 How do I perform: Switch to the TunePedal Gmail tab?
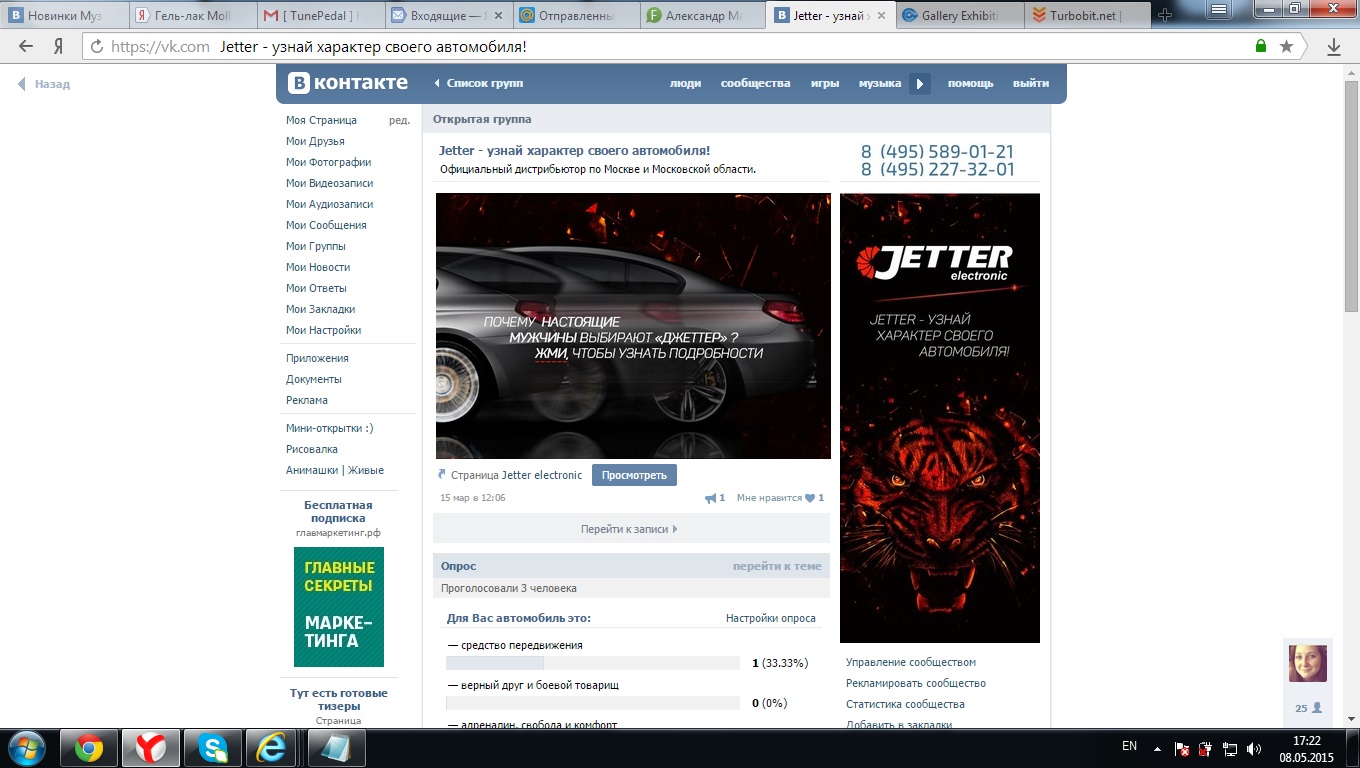pos(320,15)
